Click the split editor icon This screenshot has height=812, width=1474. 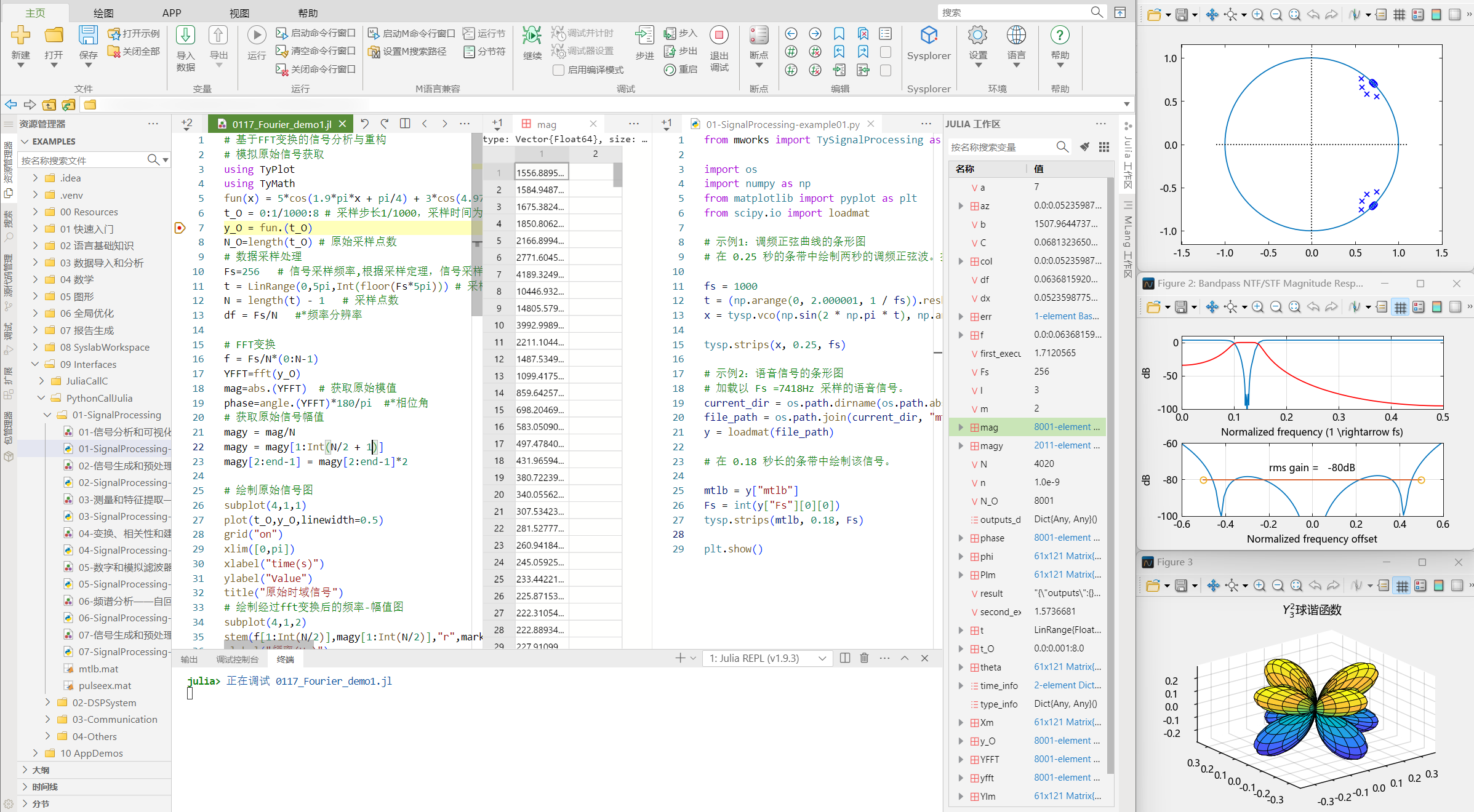(405, 124)
